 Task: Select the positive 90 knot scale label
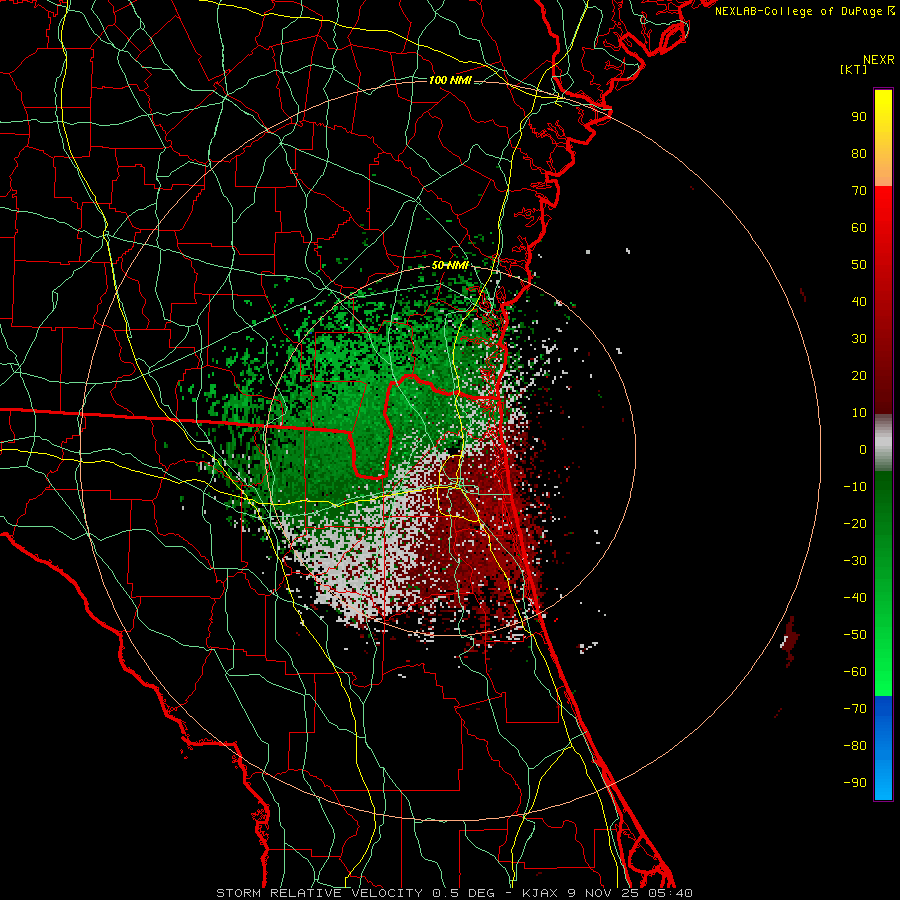[x=859, y=117]
